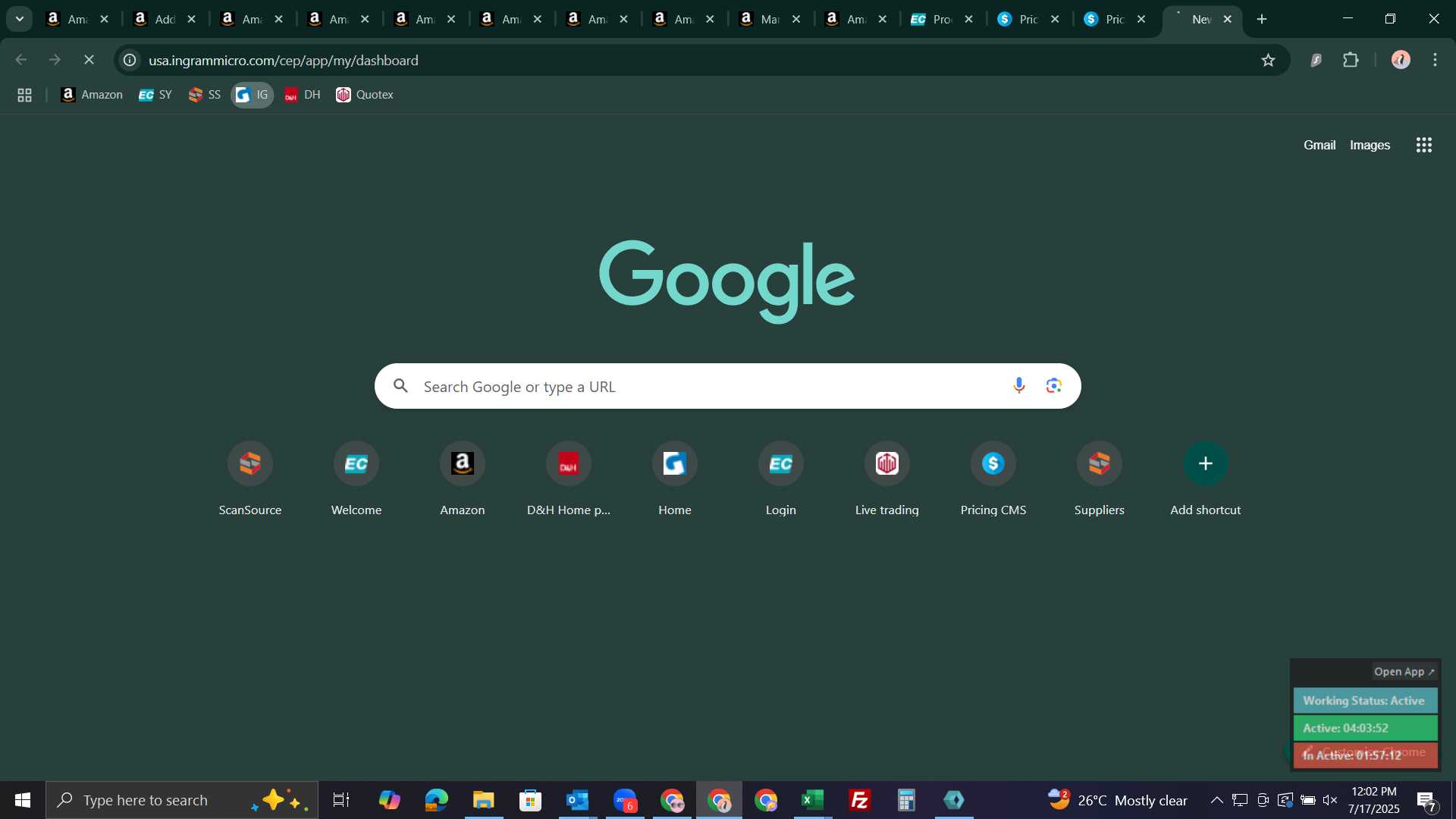1456x819 pixels.
Task: Open Outlook from taskbar
Action: click(578, 800)
